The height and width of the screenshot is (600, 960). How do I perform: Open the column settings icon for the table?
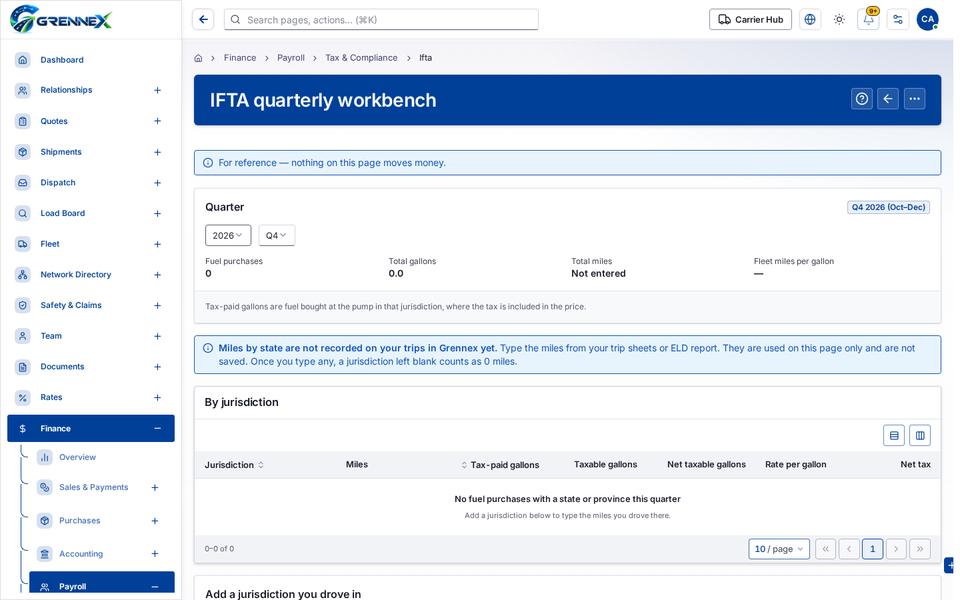[920, 435]
